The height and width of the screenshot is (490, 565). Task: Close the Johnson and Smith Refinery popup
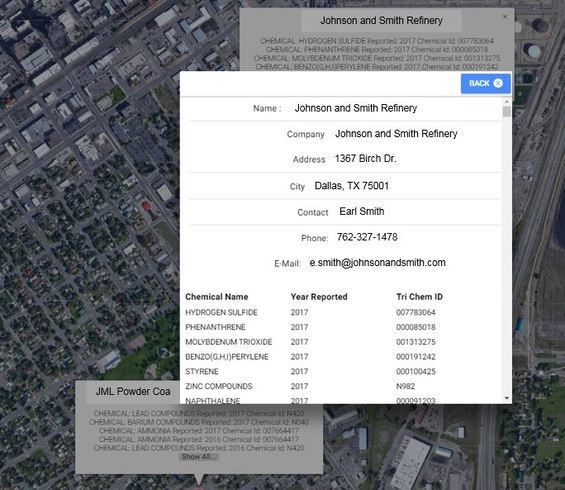[504, 17]
